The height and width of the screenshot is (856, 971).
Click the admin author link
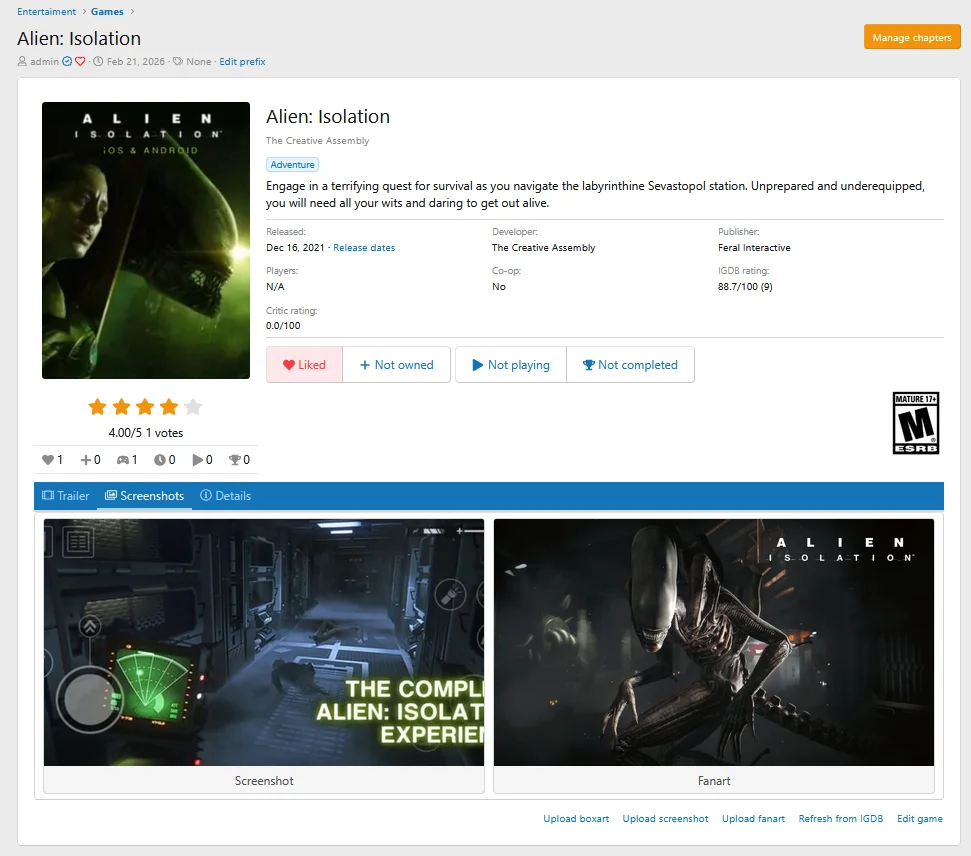pos(45,61)
